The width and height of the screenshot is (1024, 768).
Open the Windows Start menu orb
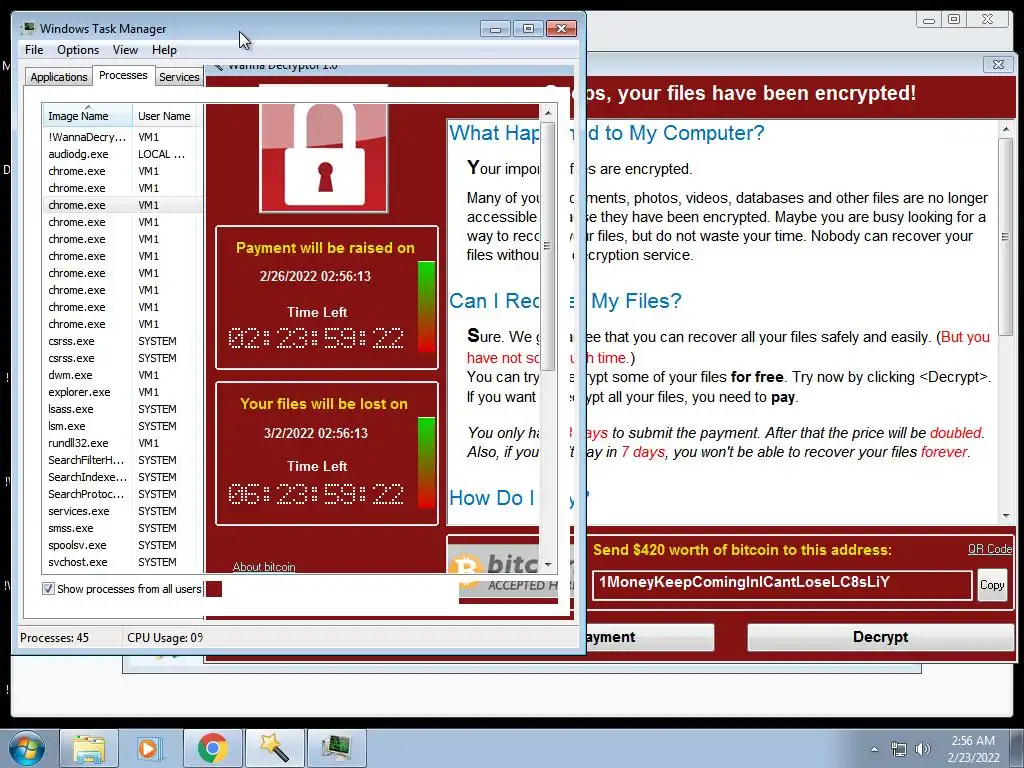click(26, 748)
